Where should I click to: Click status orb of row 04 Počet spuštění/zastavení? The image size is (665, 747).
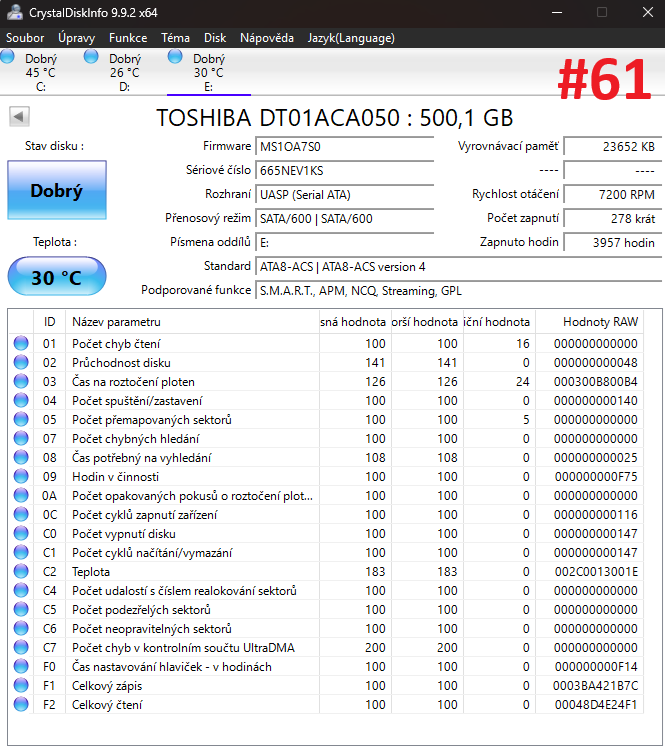(21, 400)
